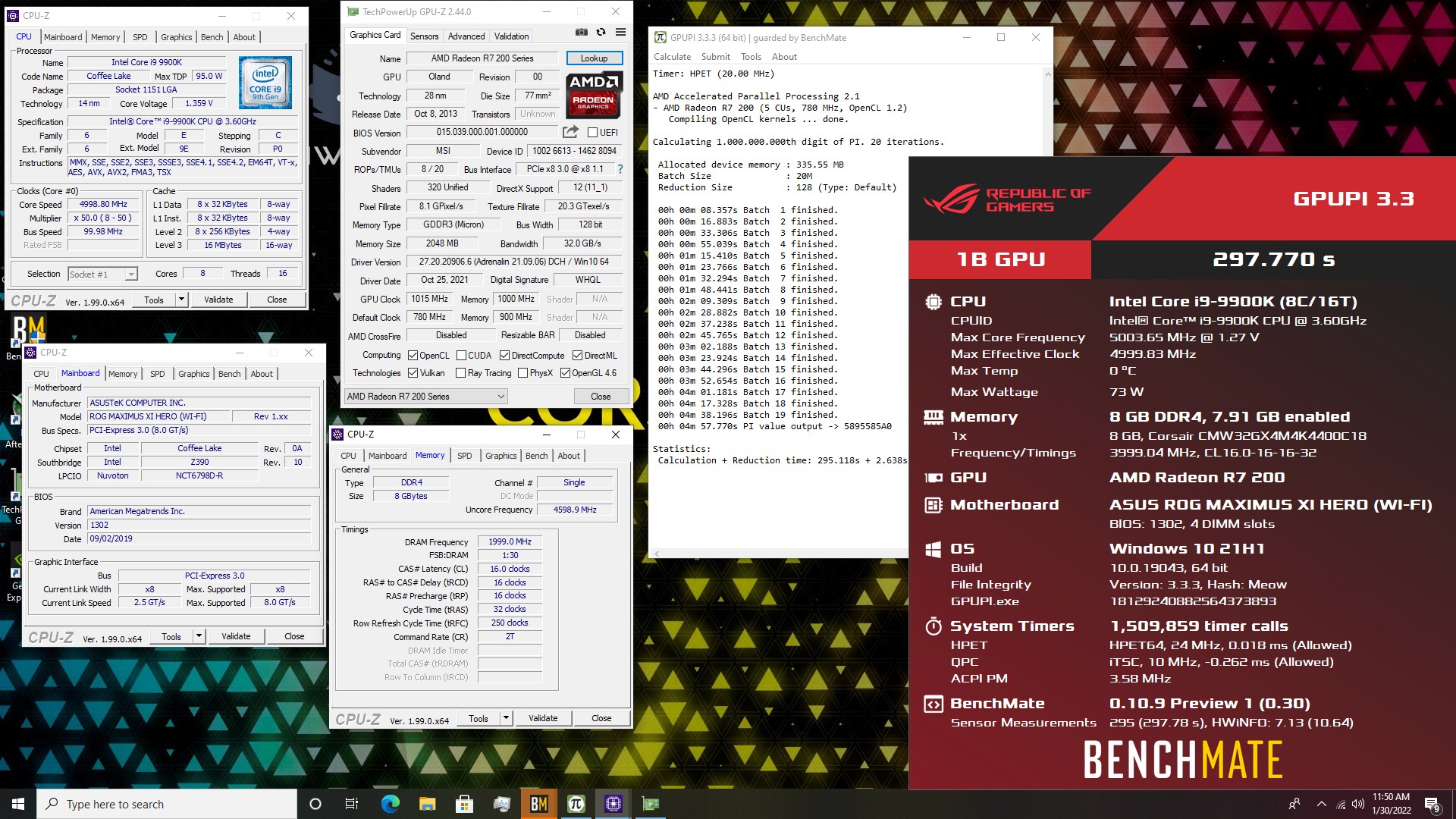Click the Bus Interface question mark icon
Image resolution: width=1456 pixels, height=819 pixels.
(x=620, y=169)
